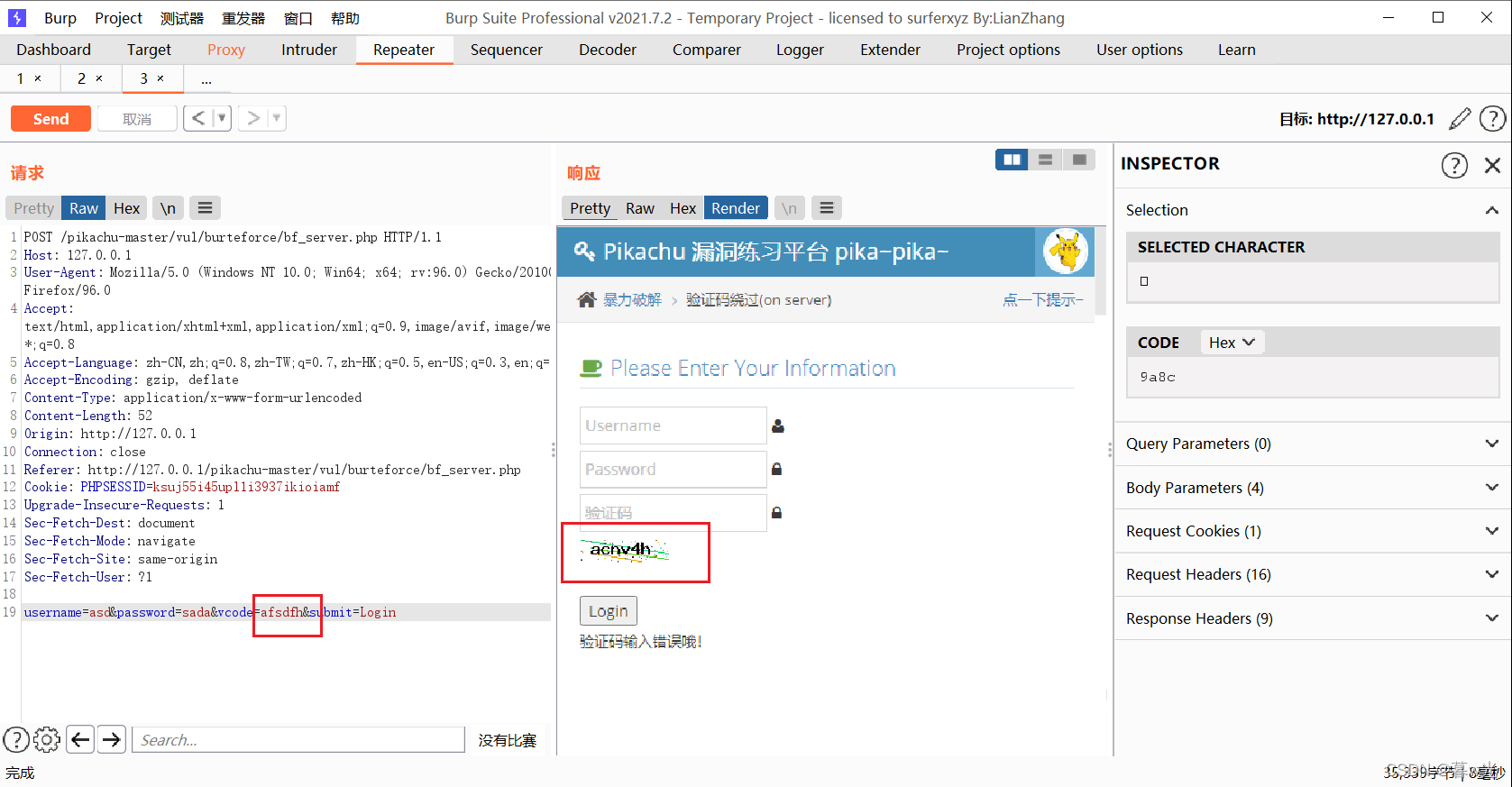Click the 取消 cancel button
The height and width of the screenshot is (787, 1512).
tap(137, 119)
